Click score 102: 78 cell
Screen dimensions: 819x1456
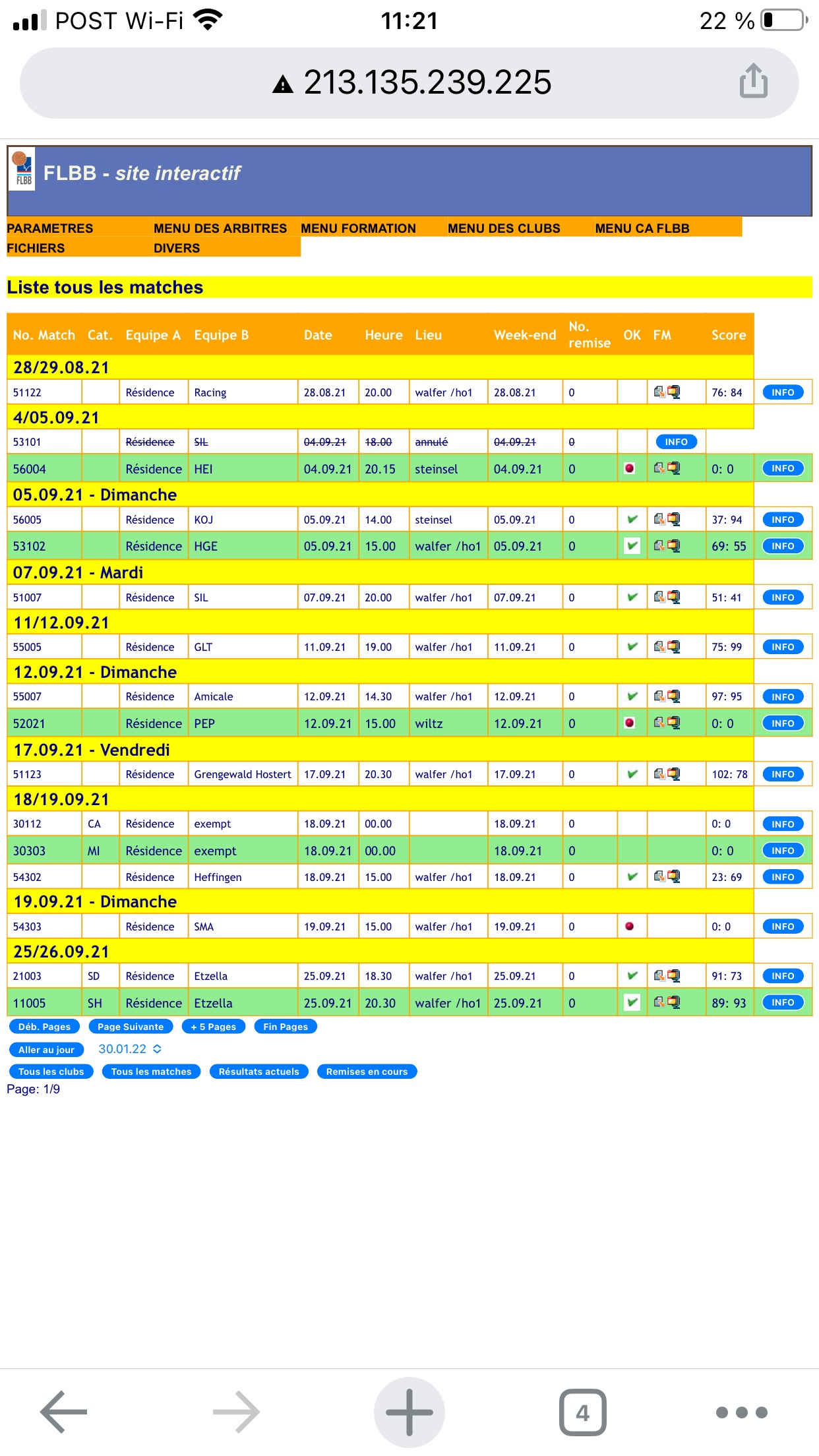click(x=729, y=774)
